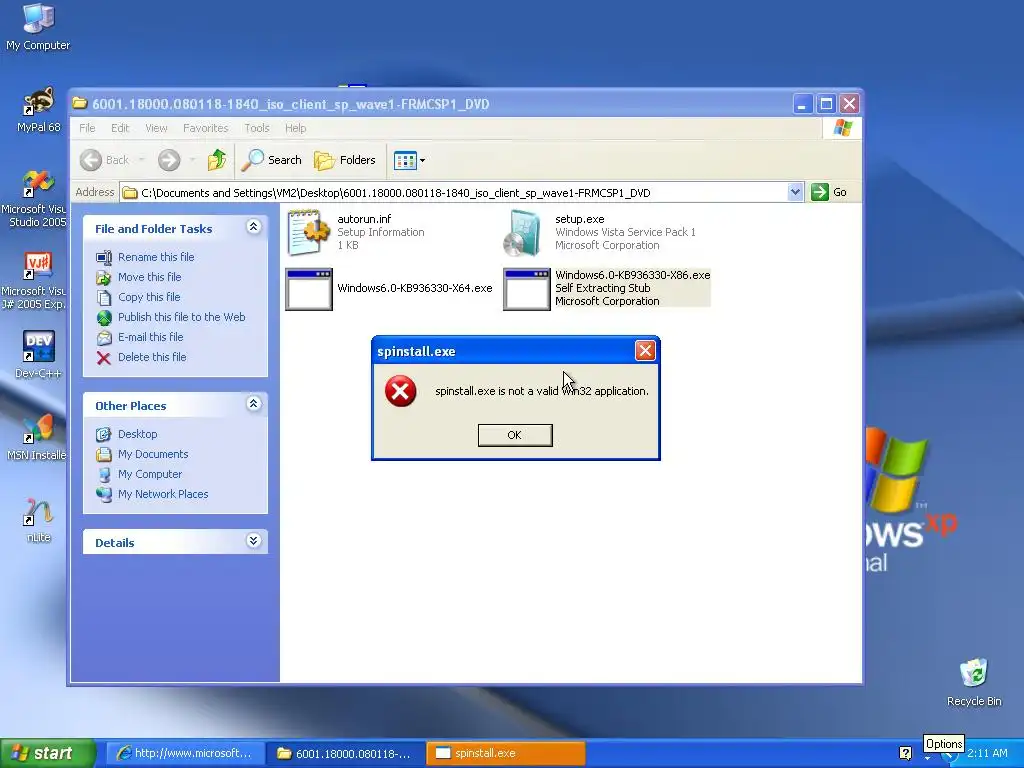
Task: Select Dev-C++ desktop shortcut
Action: pos(38,354)
